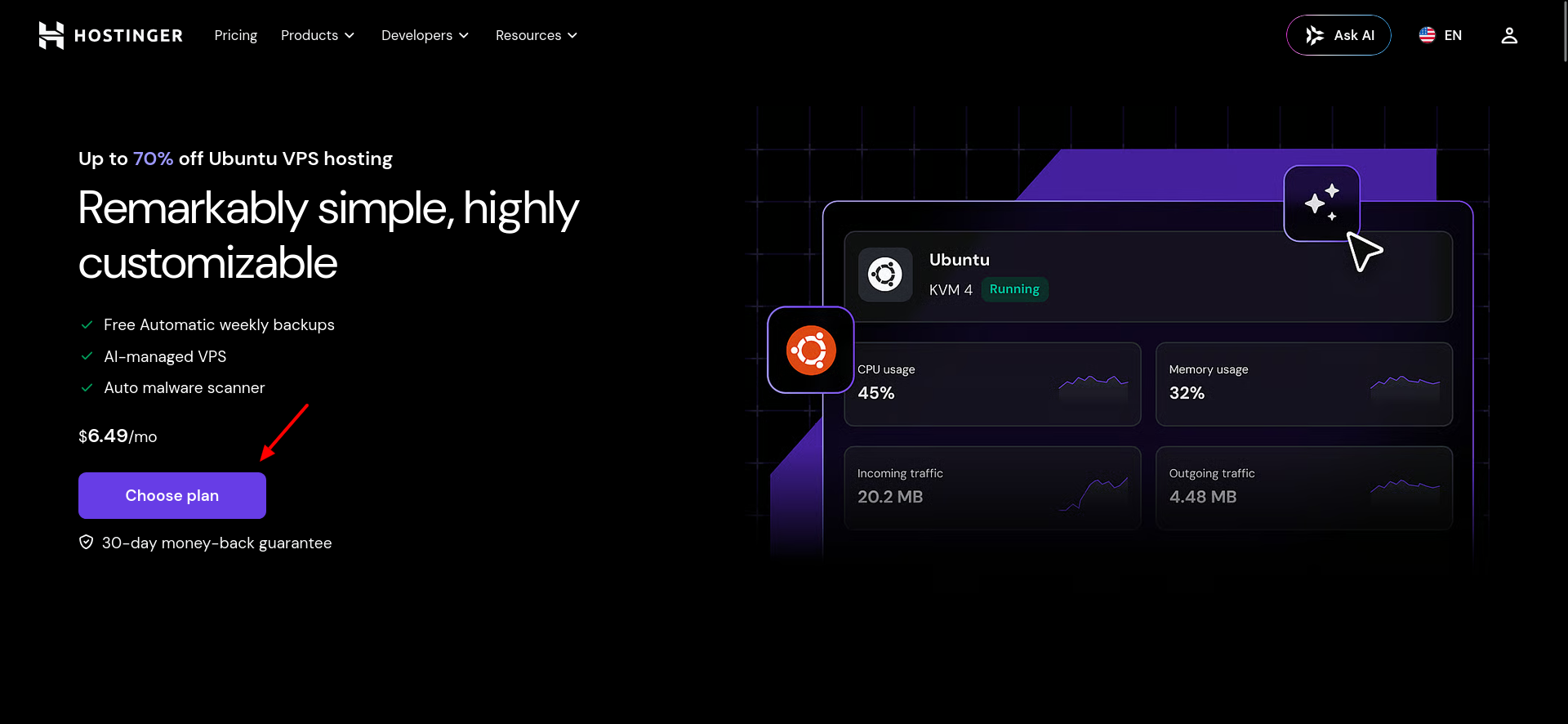
Task: Open the Resources menu
Action: 537,35
